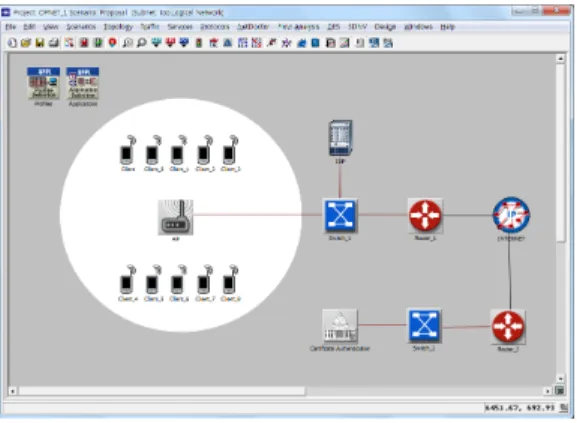
Task: Select the Certificate Authentication server node
Action: [340, 326]
